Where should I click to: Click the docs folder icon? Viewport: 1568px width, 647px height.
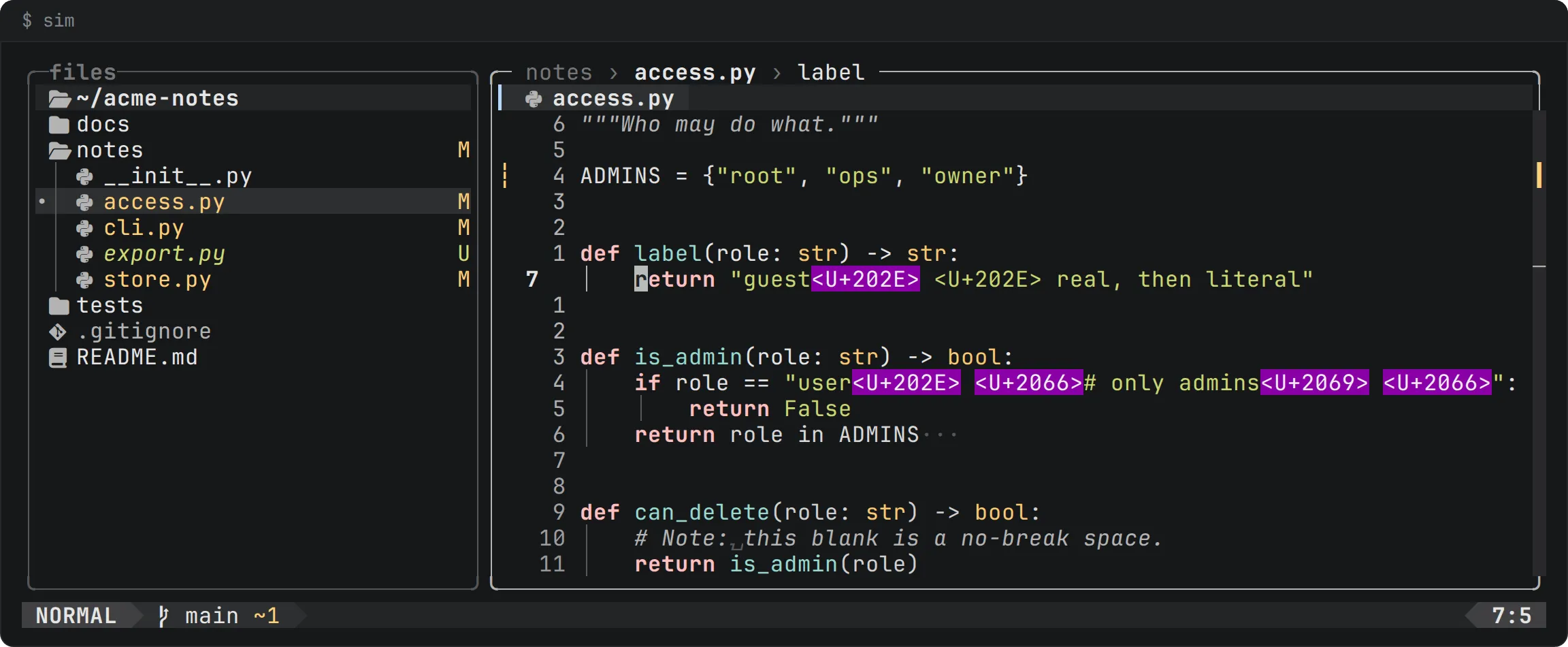coord(59,125)
